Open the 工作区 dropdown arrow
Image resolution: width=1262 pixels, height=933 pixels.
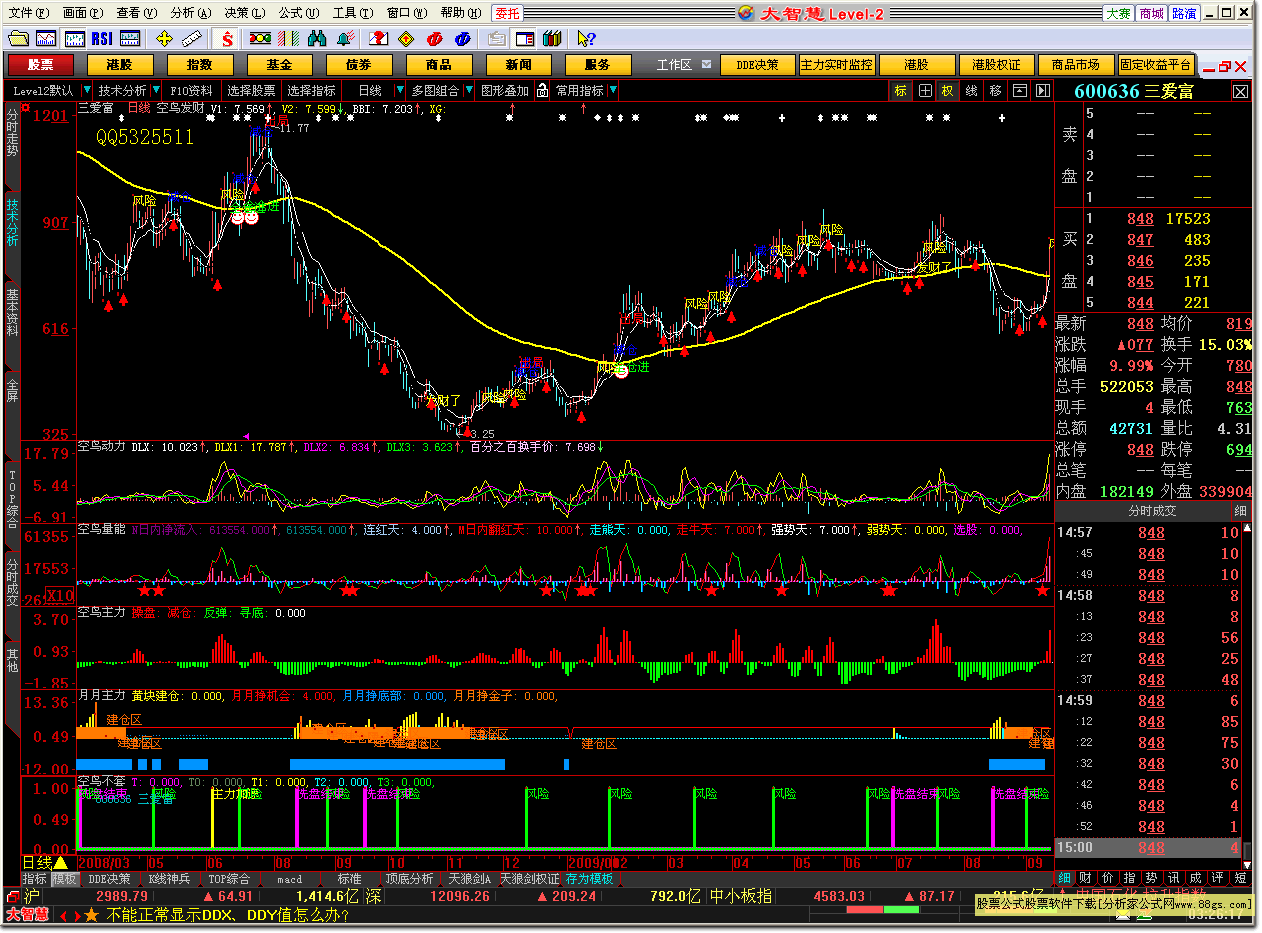706,64
